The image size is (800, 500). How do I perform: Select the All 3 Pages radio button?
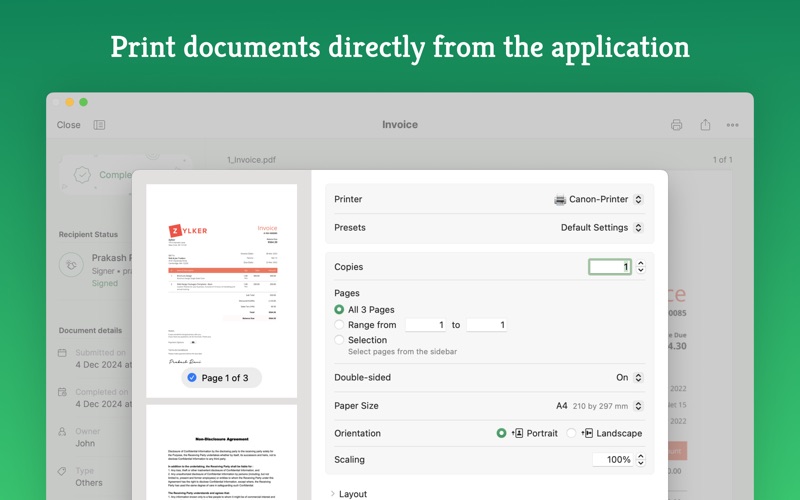(x=340, y=310)
